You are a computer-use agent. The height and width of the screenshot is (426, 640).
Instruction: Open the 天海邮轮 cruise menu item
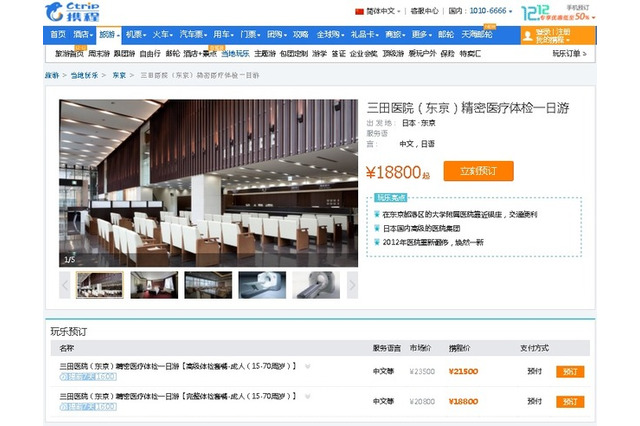tap(477, 35)
